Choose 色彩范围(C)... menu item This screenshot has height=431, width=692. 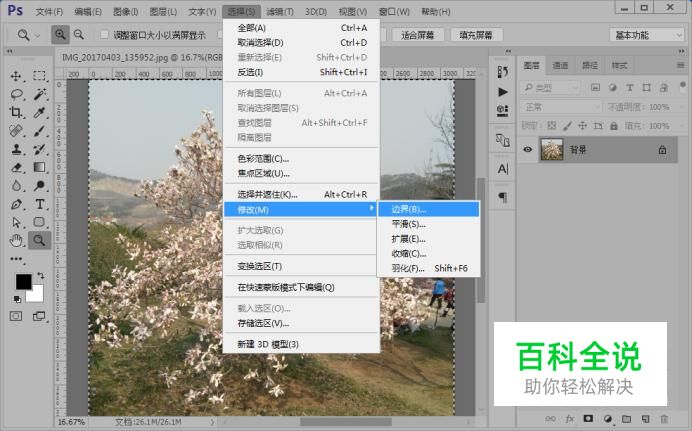(x=302, y=158)
